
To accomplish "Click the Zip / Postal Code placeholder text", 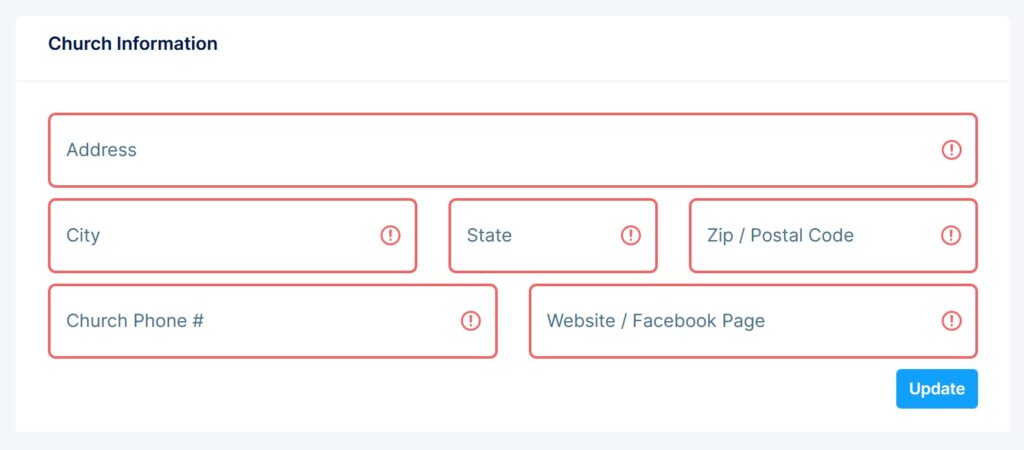I will [x=780, y=235].
